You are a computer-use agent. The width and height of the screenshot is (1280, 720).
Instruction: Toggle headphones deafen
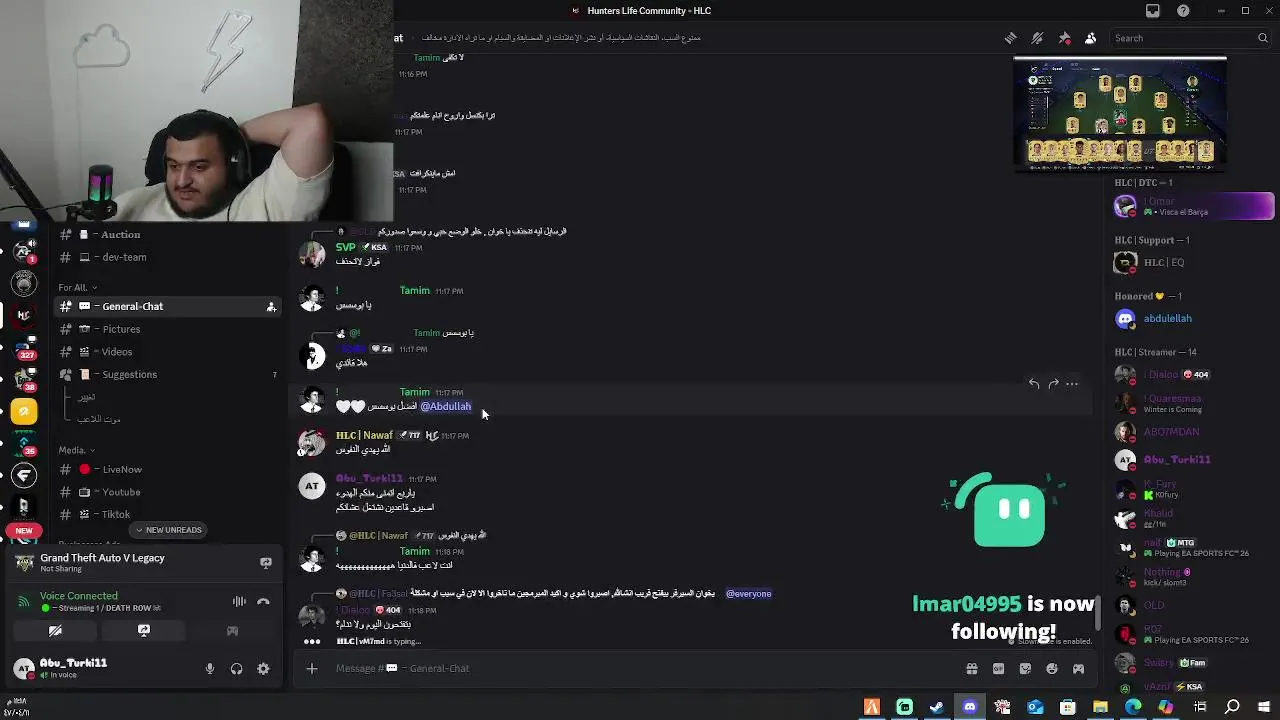236,669
